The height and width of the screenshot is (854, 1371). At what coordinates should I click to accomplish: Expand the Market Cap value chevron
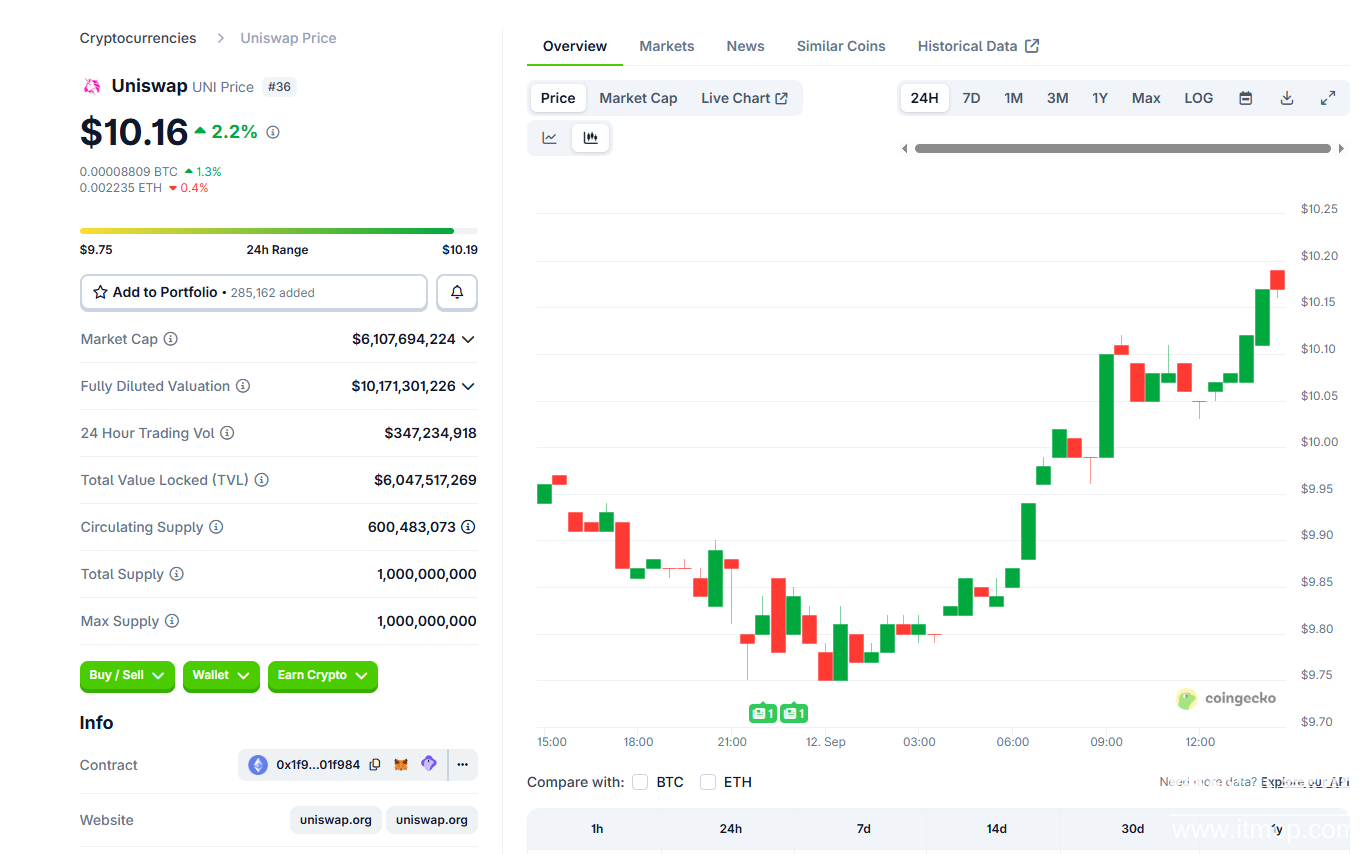coord(468,339)
